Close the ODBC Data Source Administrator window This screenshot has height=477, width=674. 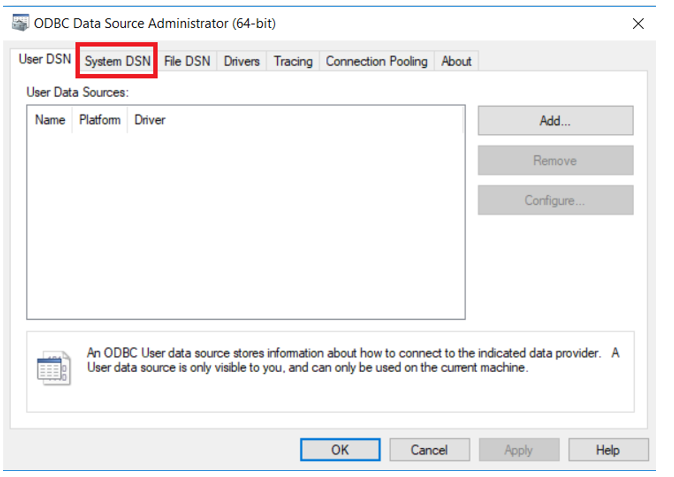click(x=638, y=23)
